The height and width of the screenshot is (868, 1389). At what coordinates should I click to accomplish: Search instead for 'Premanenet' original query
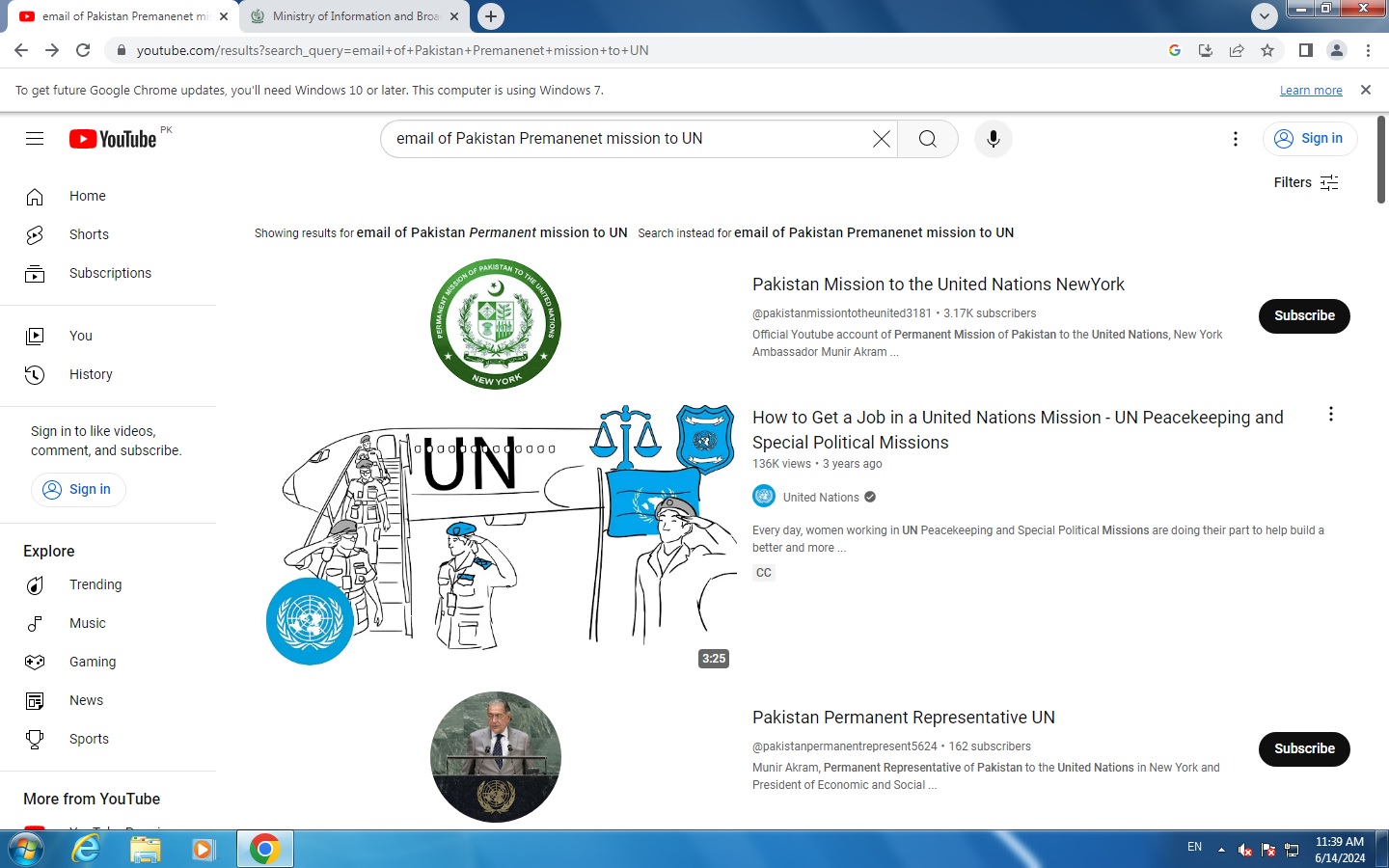(874, 232)
